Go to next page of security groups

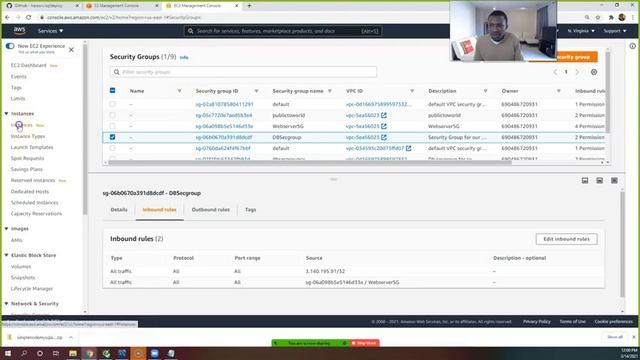point(577,72)
